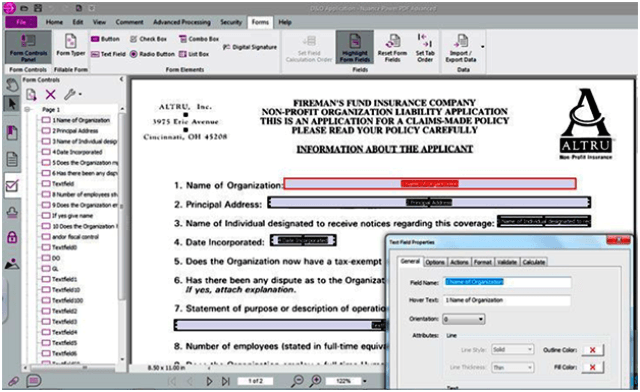The height and width of the screenshot is (392, 640).
Task: Select 'andor fiscal control' tree item
Action: (x=70, y=237)
